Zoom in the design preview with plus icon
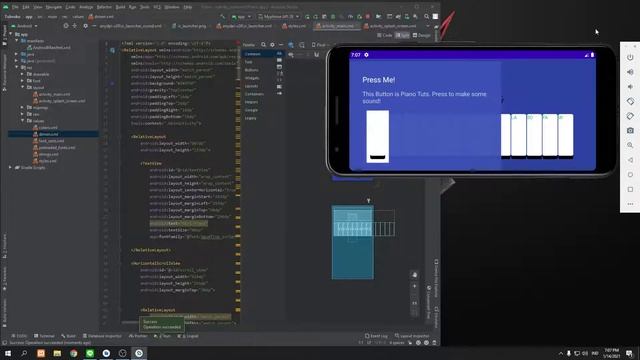640x360 pixels. click(x=414, y=286)
